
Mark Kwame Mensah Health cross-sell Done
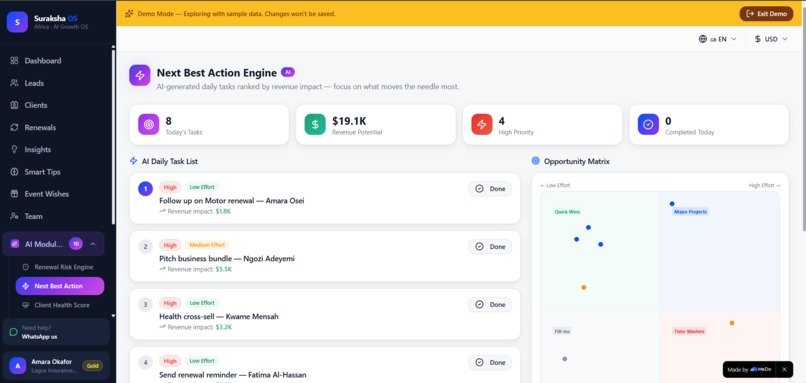(490, 304)
